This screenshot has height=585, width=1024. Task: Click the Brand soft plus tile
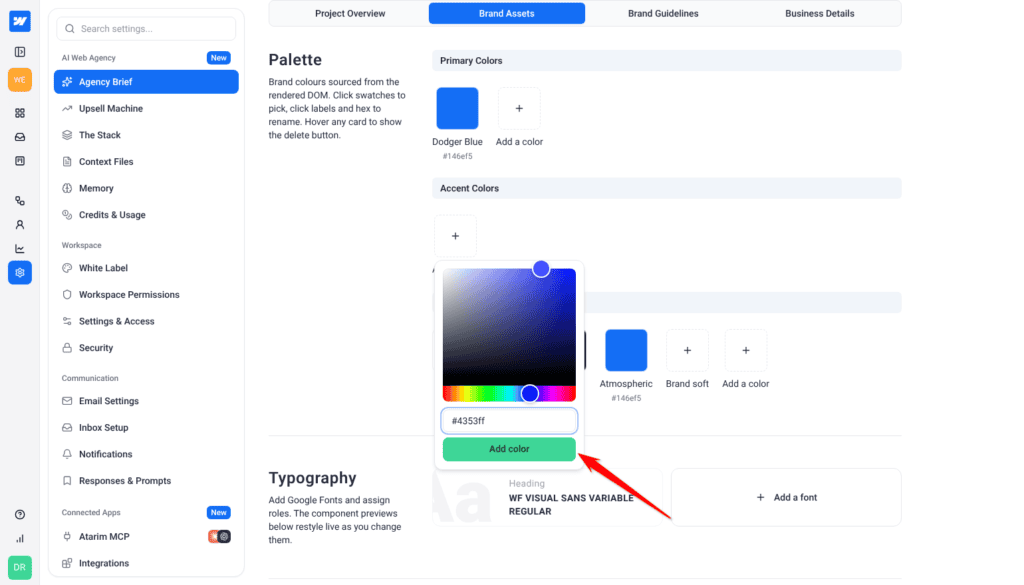[687, 351]
